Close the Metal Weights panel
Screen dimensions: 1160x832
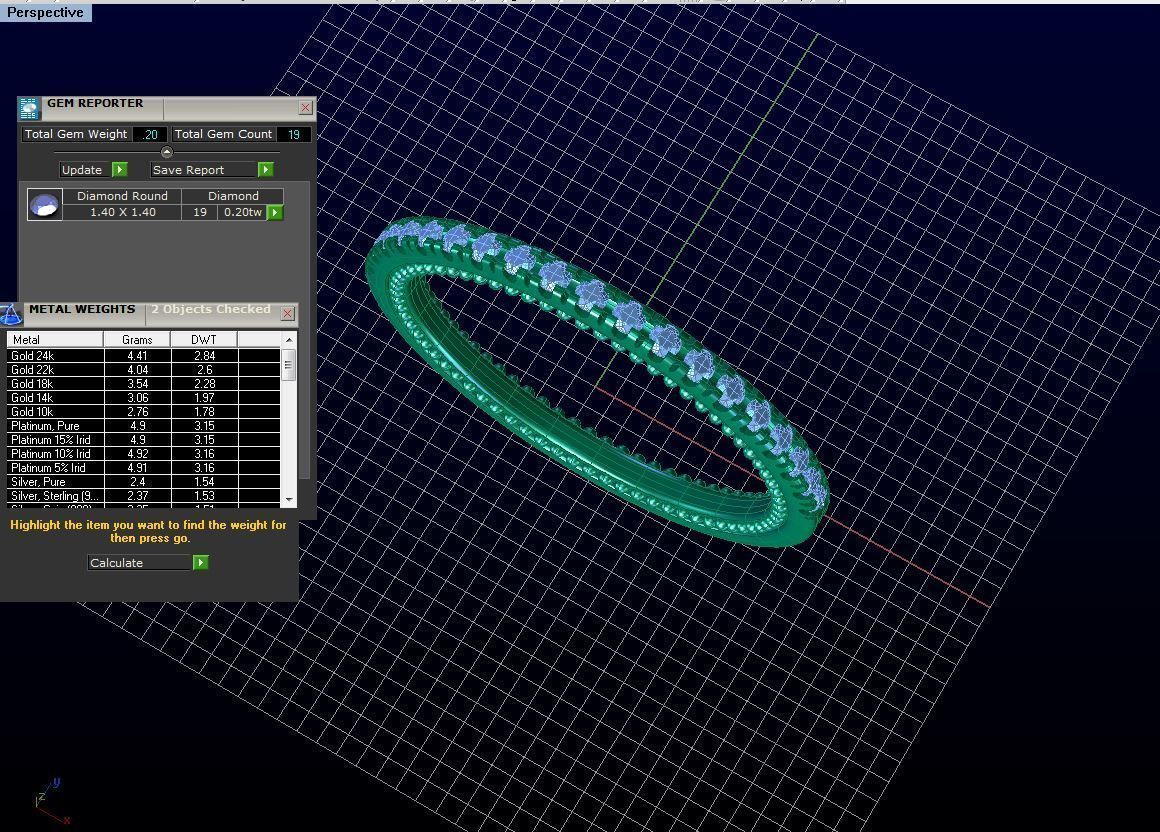[x=288, y=314]
